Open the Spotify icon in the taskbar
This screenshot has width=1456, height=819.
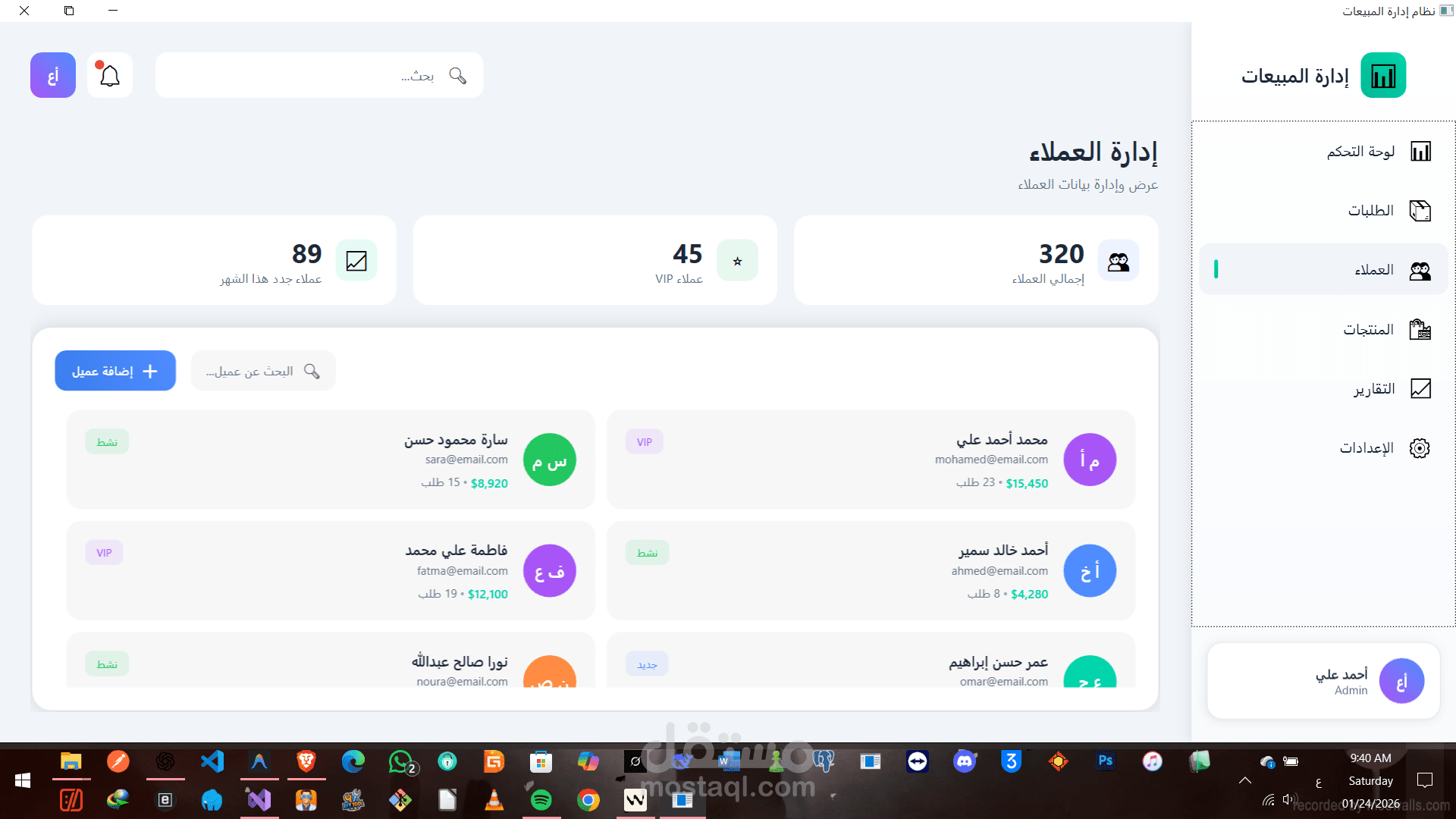point(541,799)
